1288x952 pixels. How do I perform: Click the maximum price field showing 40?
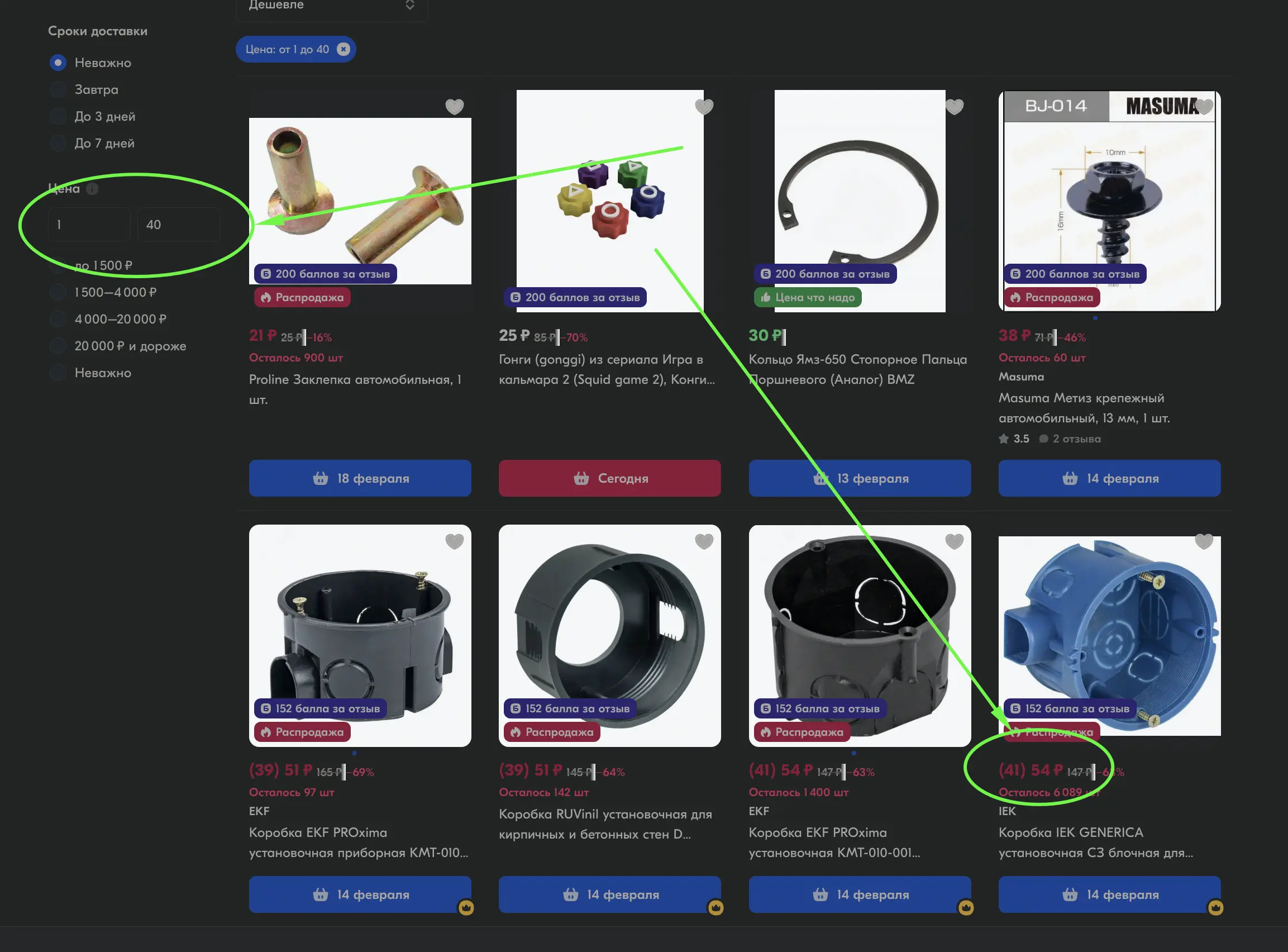(179, 224)
